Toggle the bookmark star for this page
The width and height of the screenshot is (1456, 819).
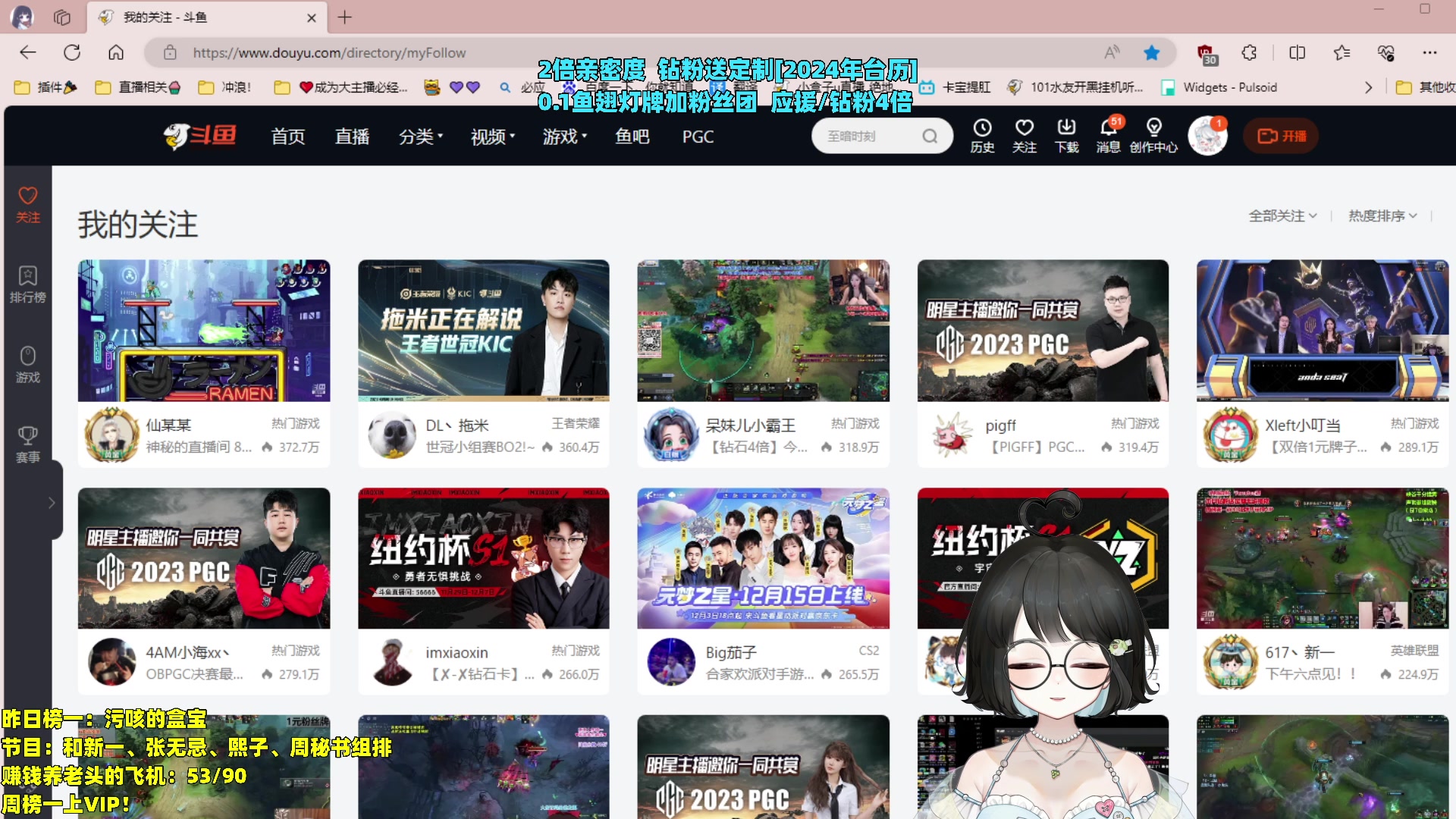[x=1152, y=52]
